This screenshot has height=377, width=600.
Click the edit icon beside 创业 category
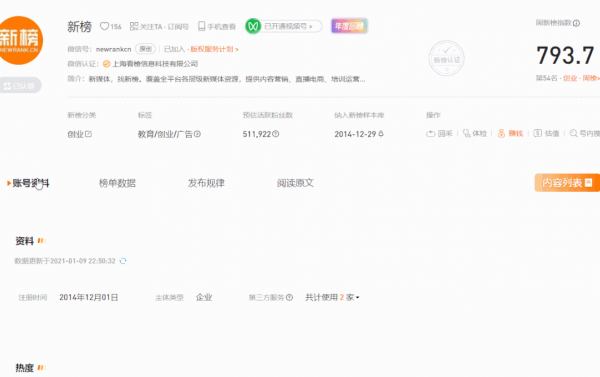coord(88,134)
